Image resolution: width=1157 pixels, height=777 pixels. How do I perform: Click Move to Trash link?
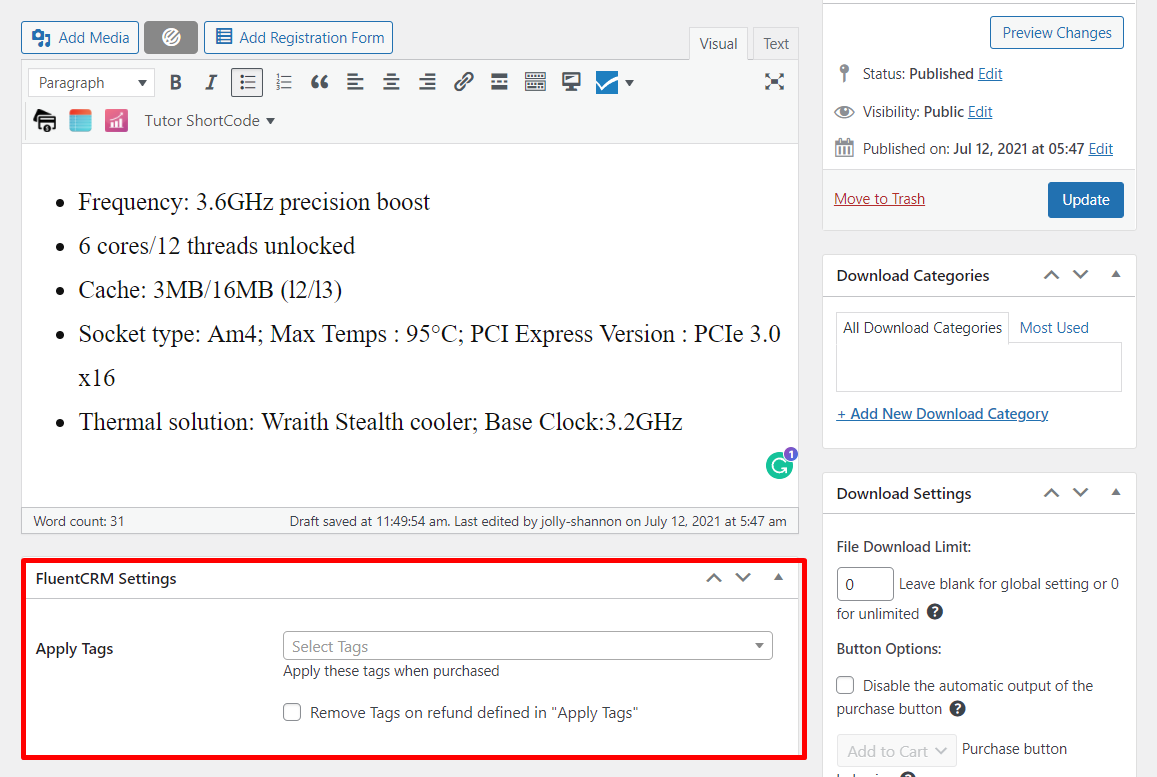click(x=879, y=199)
